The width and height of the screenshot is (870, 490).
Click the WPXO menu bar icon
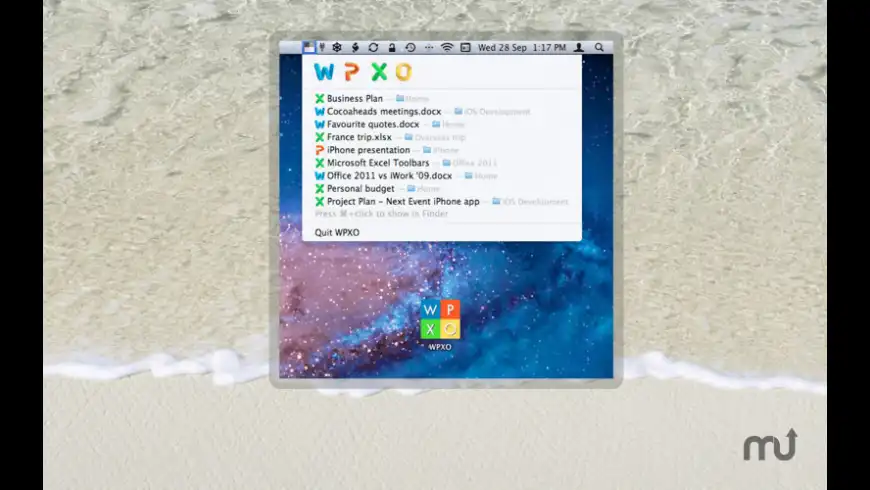pyautogui.click(x=308, y=47)
